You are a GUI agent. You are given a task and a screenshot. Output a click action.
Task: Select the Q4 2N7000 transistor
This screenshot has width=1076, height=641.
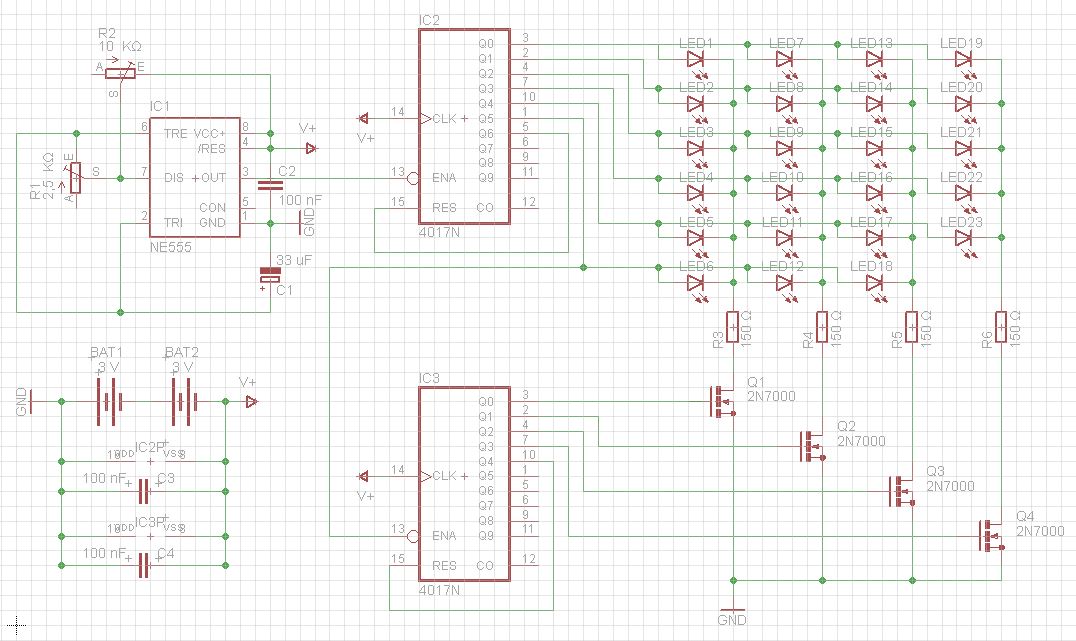tap(992, 535)
